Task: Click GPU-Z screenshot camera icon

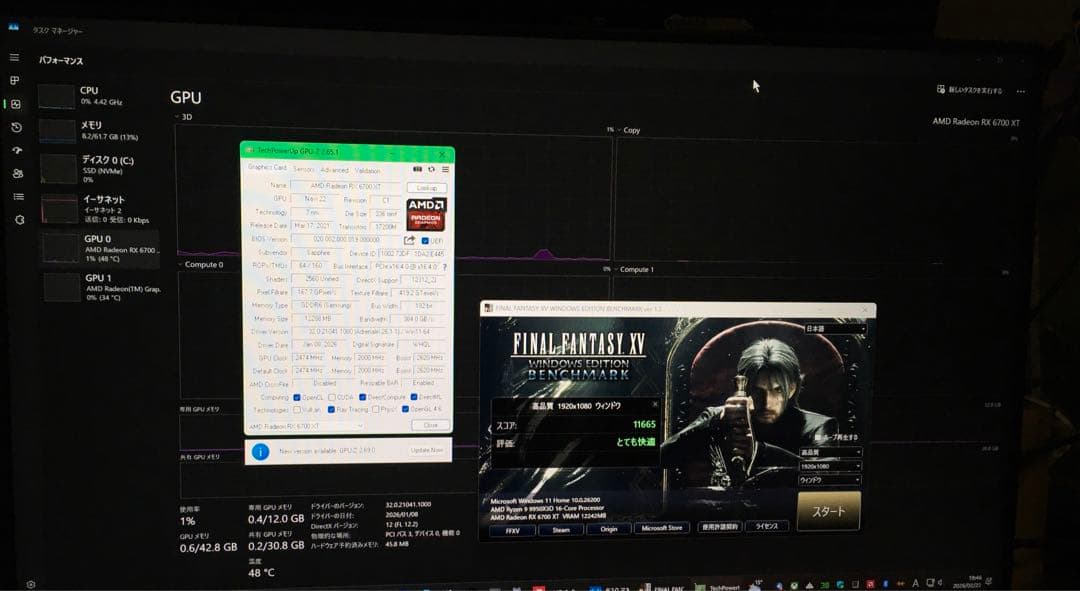Action: point(417,169)
